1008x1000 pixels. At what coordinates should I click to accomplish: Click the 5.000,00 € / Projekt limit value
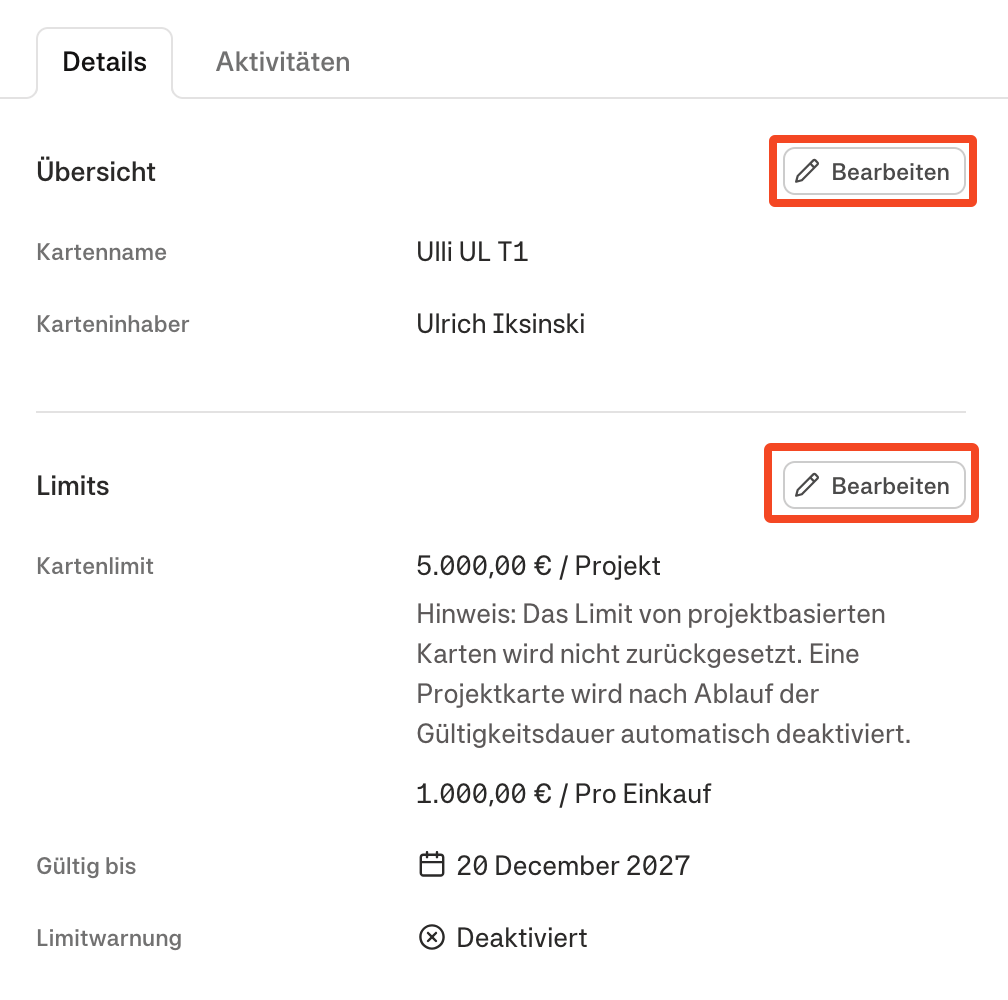[538, 566]
